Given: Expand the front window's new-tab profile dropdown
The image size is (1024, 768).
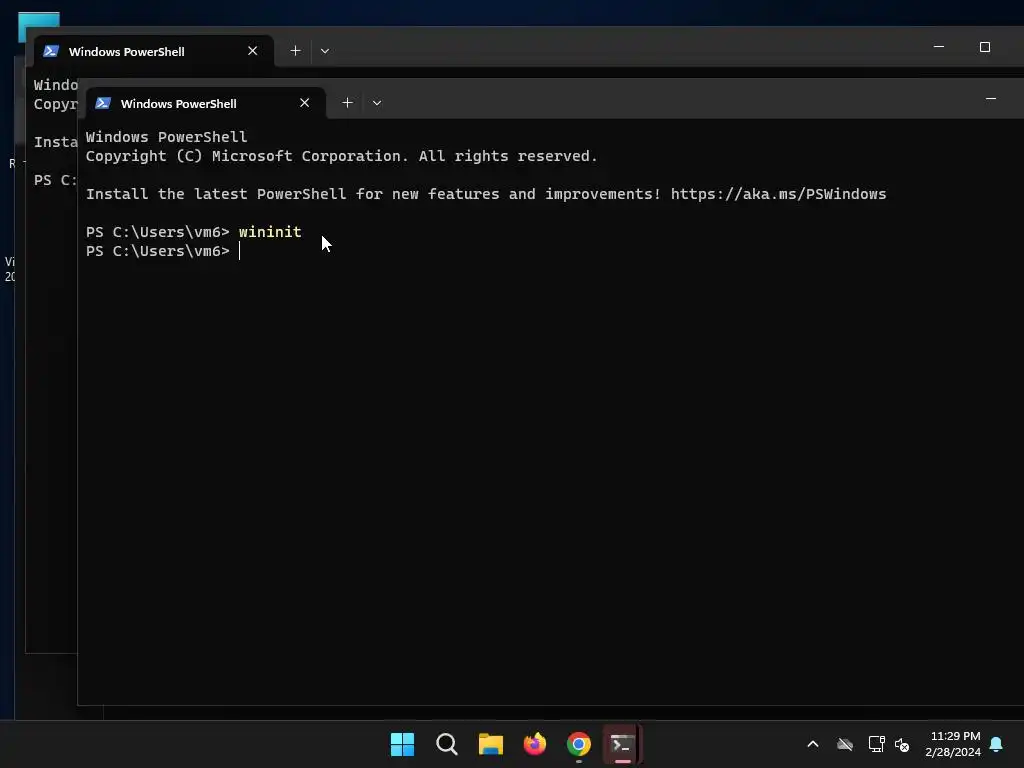Looking at the screenshot, I should pyautogui.click(x=377, y=103).
